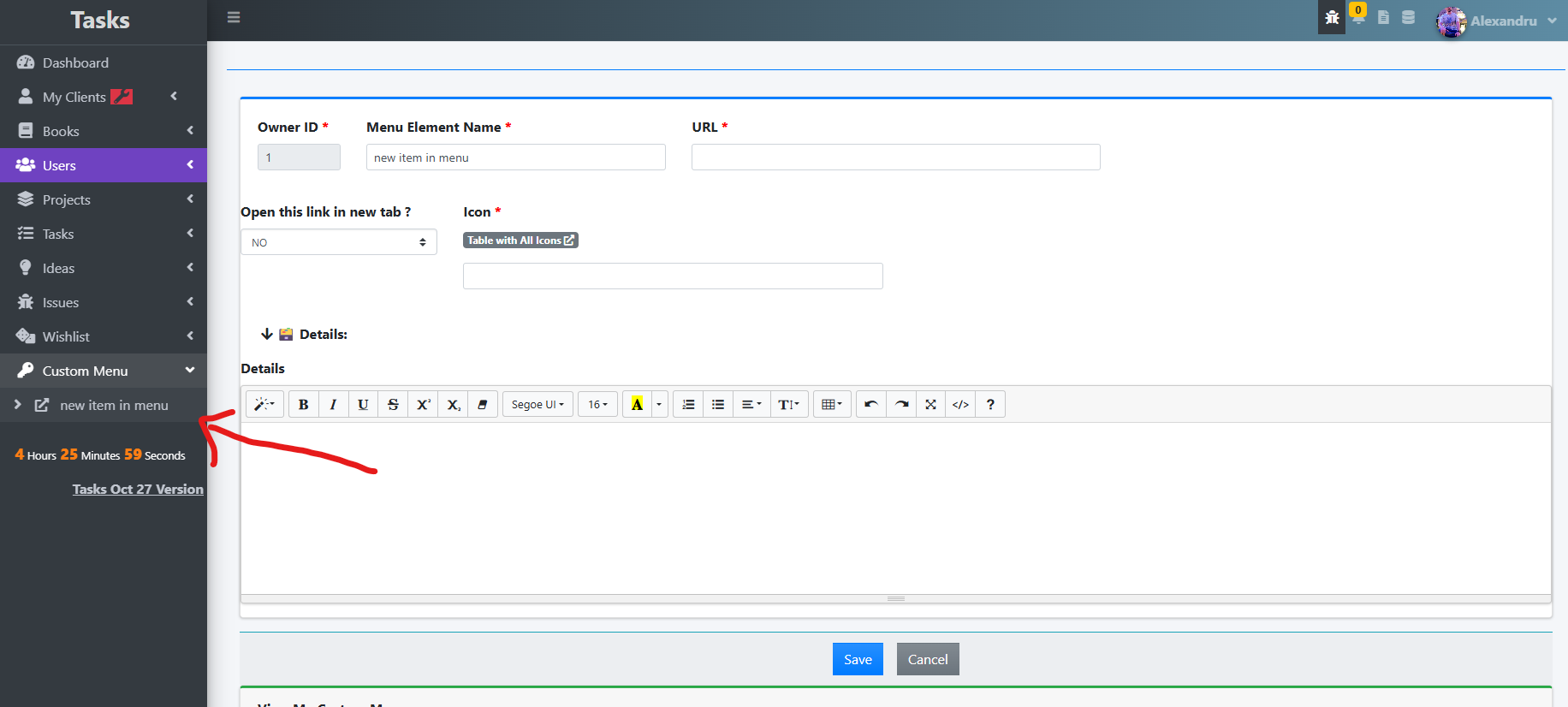Click the Save button
The width and height of the screenshot is (1568, 707).
[x=858, y=659]
